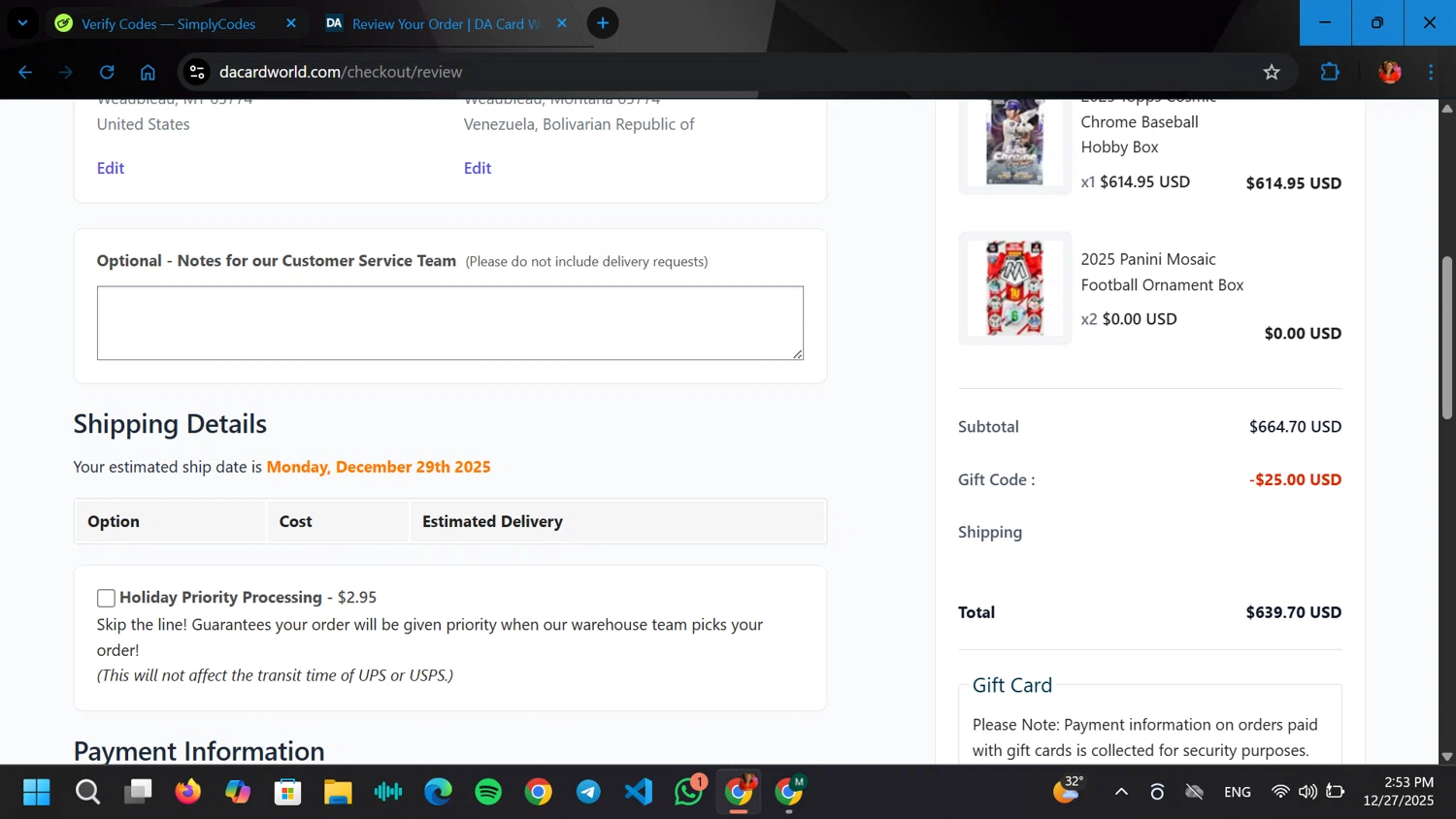Viewport: 1456px width, 819px height.
Task: Click the $664.70 USD subtotal value
Action: click(x=1295, y=427)
